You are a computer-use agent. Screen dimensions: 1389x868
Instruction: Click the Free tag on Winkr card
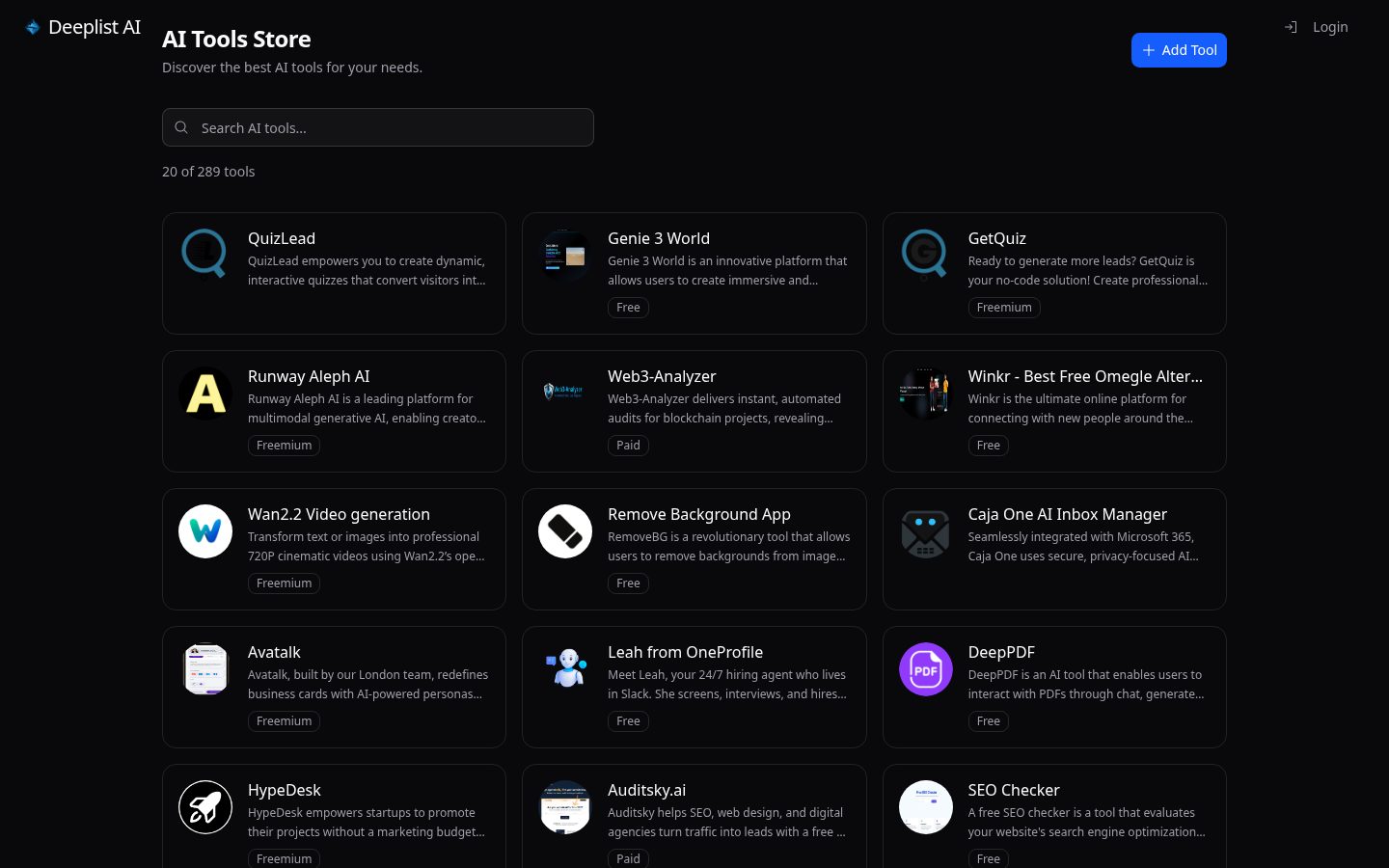click(x=989, y=446)
